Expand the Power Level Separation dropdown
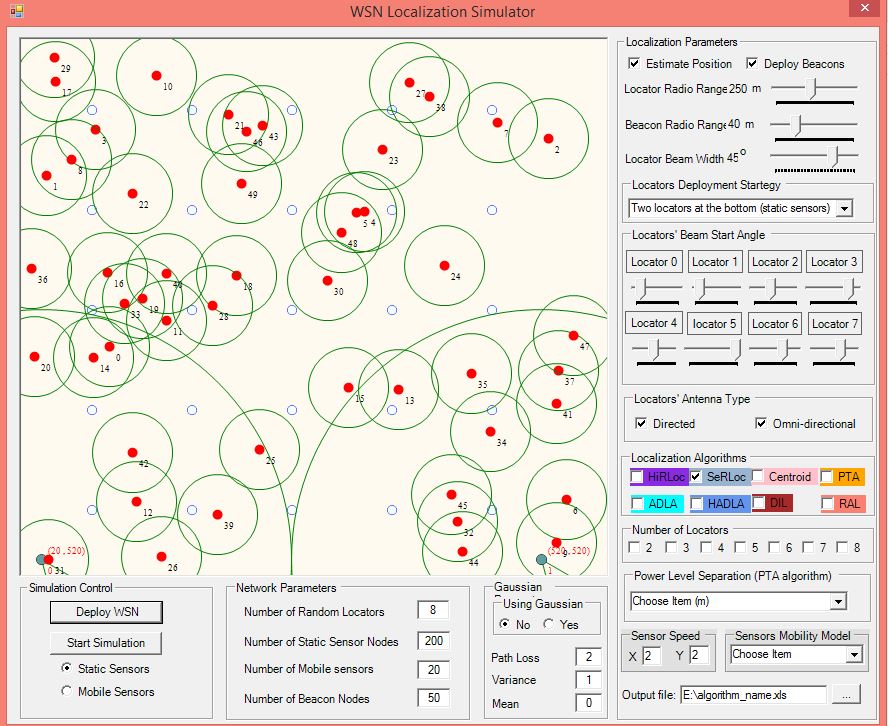 coord(837,602)
